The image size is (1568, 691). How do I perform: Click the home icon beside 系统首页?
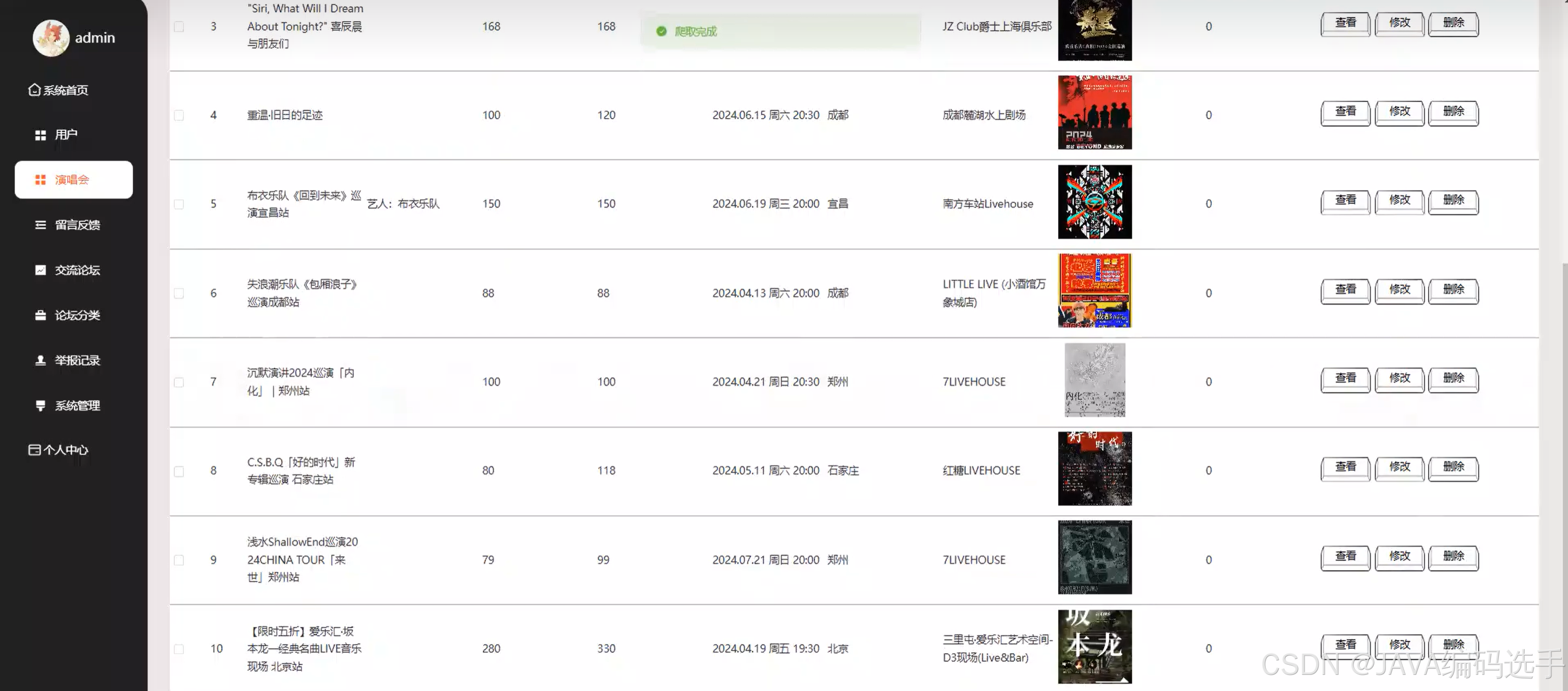pos(34,90)
